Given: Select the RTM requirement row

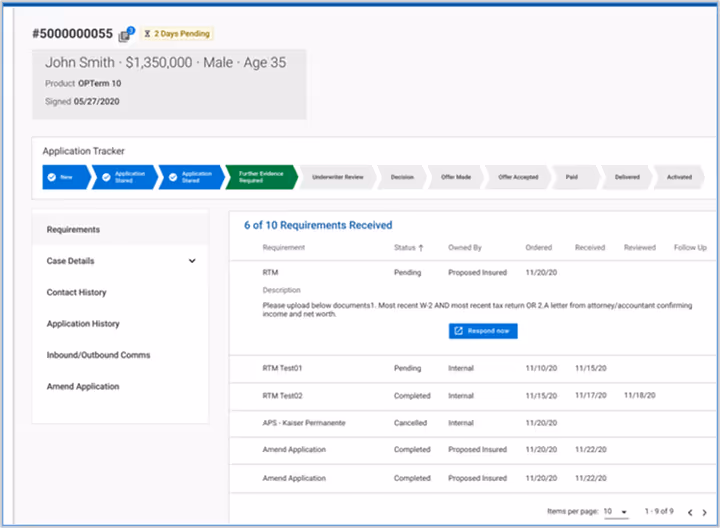Looking at the screenshot, I should (x=473, y=273).
